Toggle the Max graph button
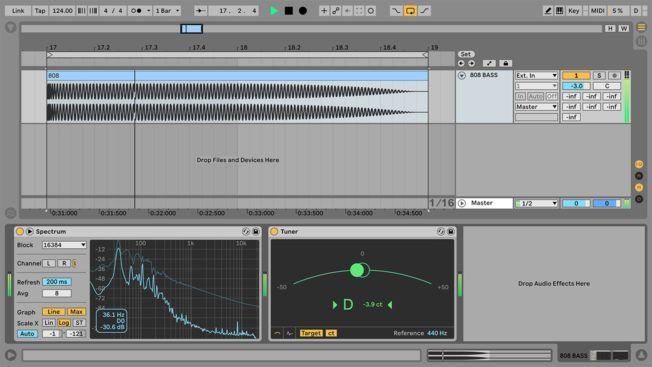The height and width of the screenshot is (367, 652). pyautogui.click(x=76, y=312)
